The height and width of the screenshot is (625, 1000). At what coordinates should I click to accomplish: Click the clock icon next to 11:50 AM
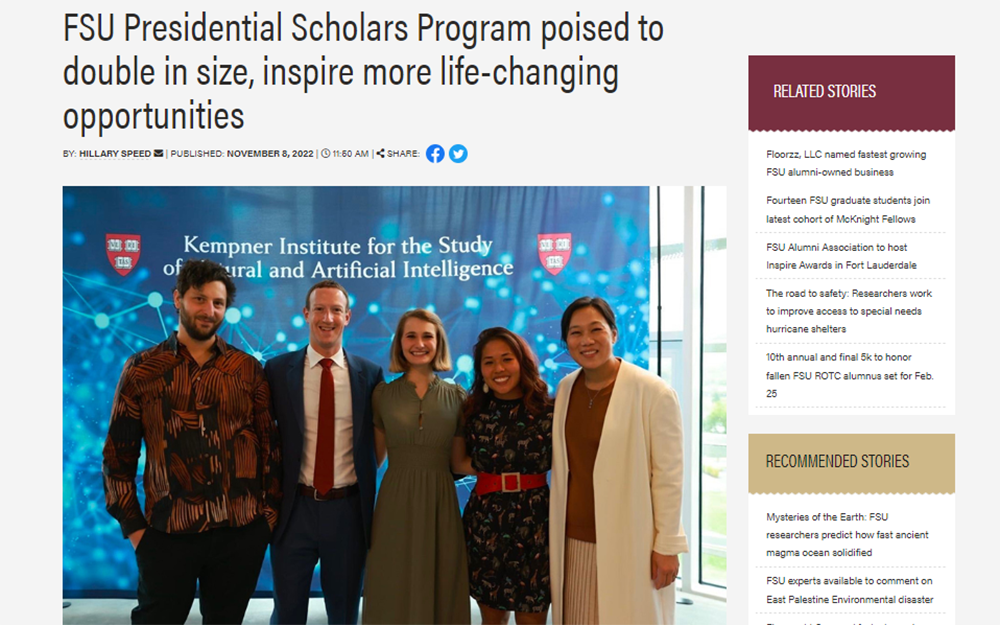click(x=324, y=153)
